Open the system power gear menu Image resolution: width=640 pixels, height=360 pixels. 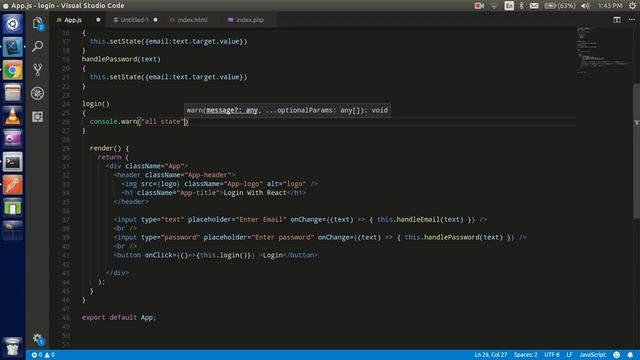tap(632, 6)
